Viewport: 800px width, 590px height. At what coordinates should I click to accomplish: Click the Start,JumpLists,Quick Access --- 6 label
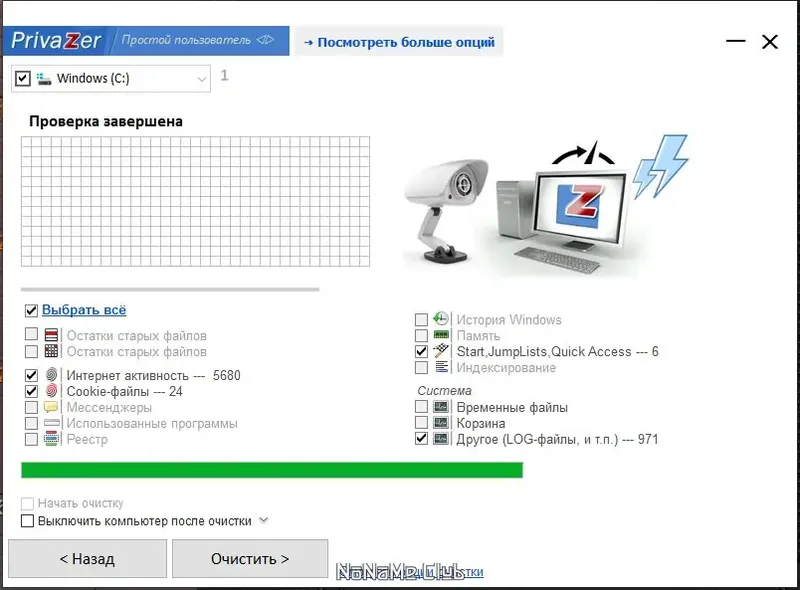coord(557,351)
